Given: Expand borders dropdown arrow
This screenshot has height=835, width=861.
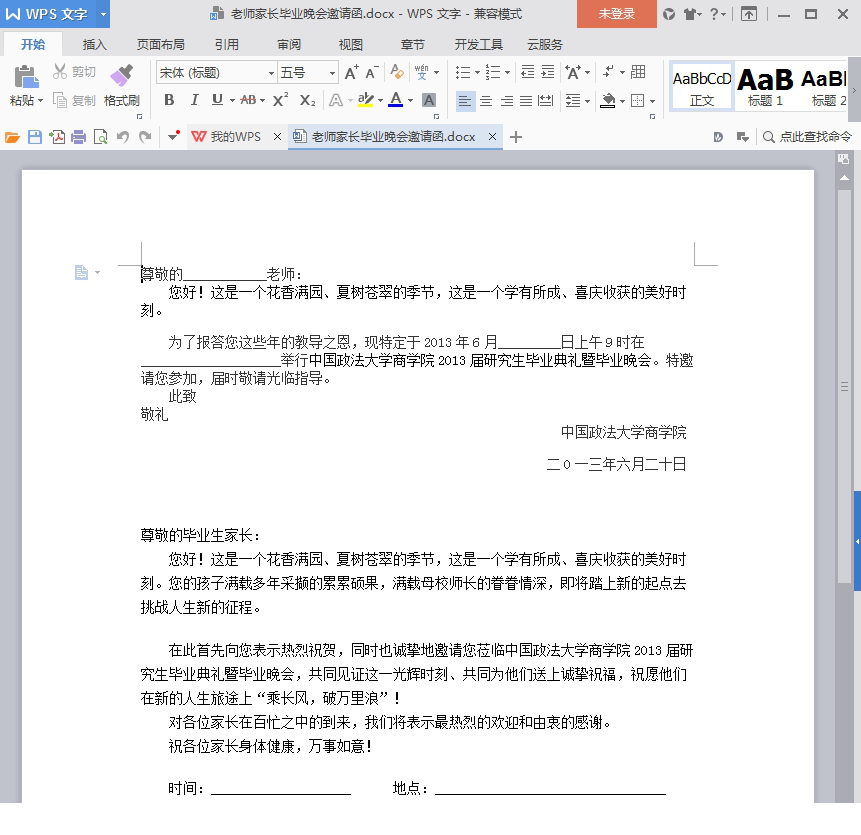Looking at the screenshot, I should click(652, 101).
